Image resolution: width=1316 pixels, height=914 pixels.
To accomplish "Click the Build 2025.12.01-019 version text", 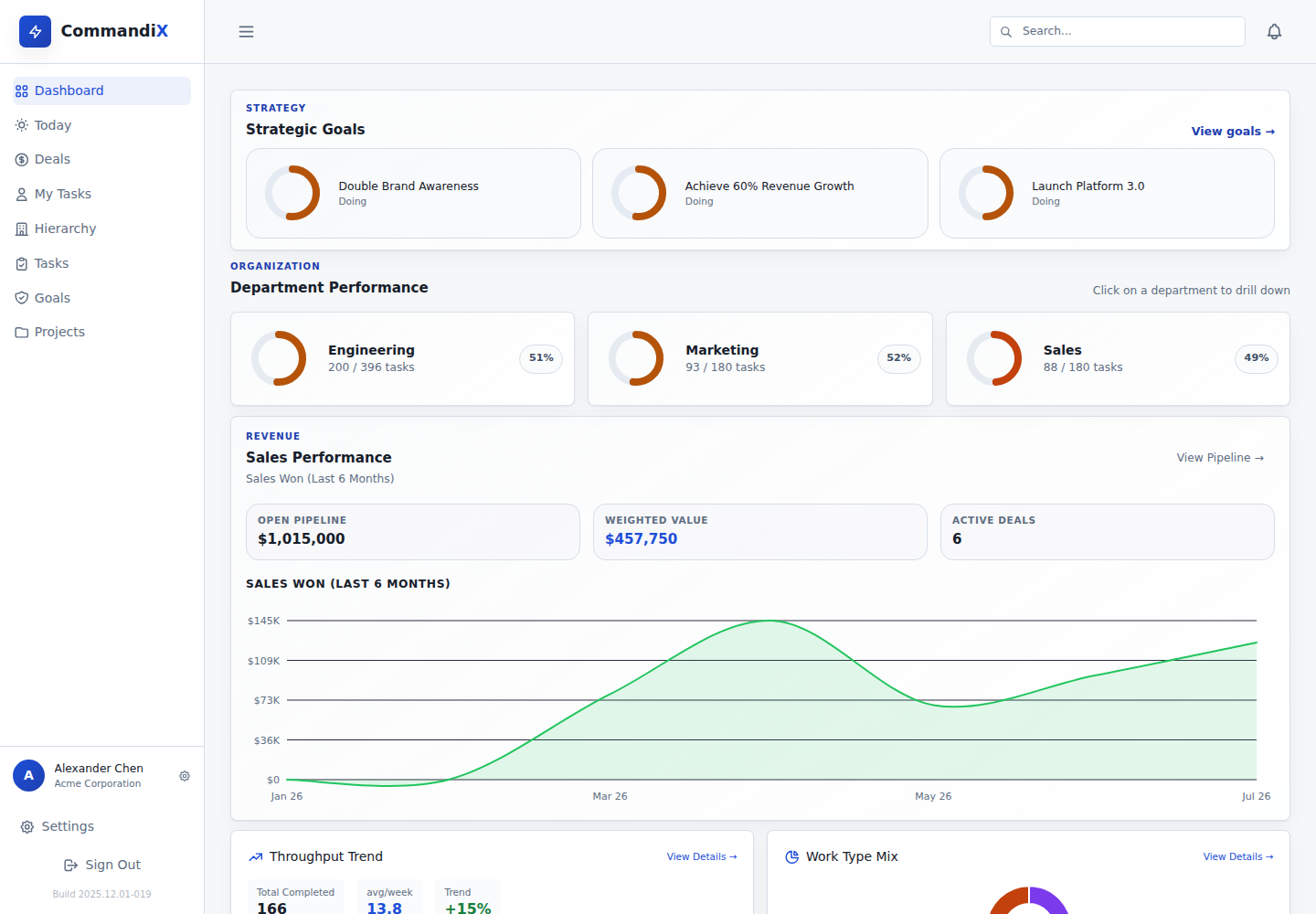I will pyautogui.click(x=102, y=895).
